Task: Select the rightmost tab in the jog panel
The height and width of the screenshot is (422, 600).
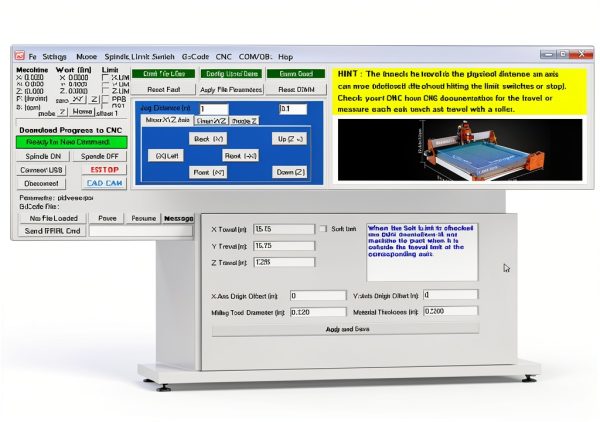Action: point(244,121)
